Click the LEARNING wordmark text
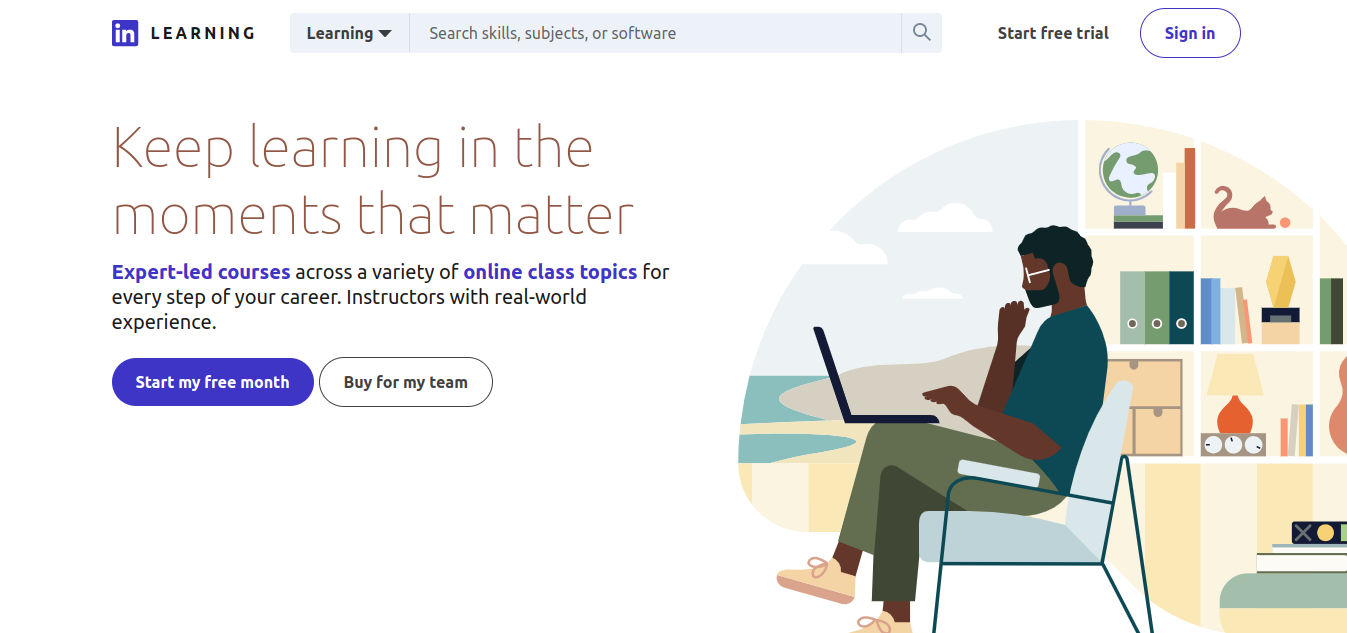The image size is (1347, 633). (203, 33)
